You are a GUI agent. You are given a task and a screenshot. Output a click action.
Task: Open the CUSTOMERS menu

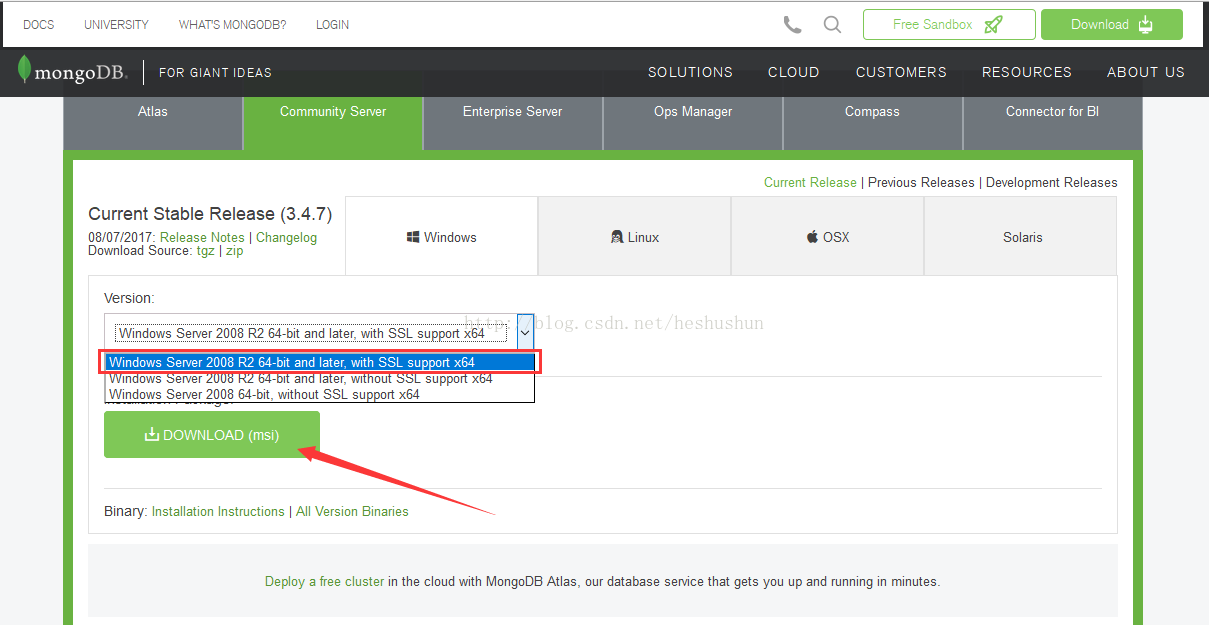901,72
